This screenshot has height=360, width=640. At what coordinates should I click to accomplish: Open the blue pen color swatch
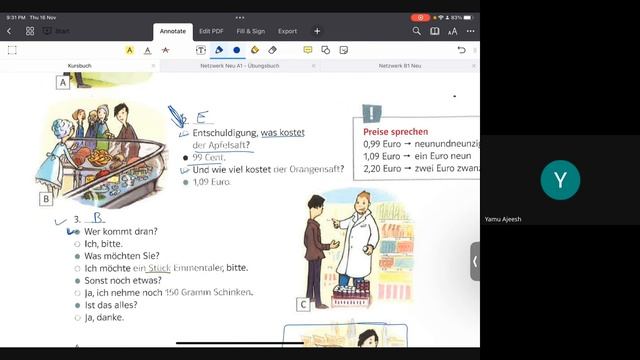[x=237, y=50]
